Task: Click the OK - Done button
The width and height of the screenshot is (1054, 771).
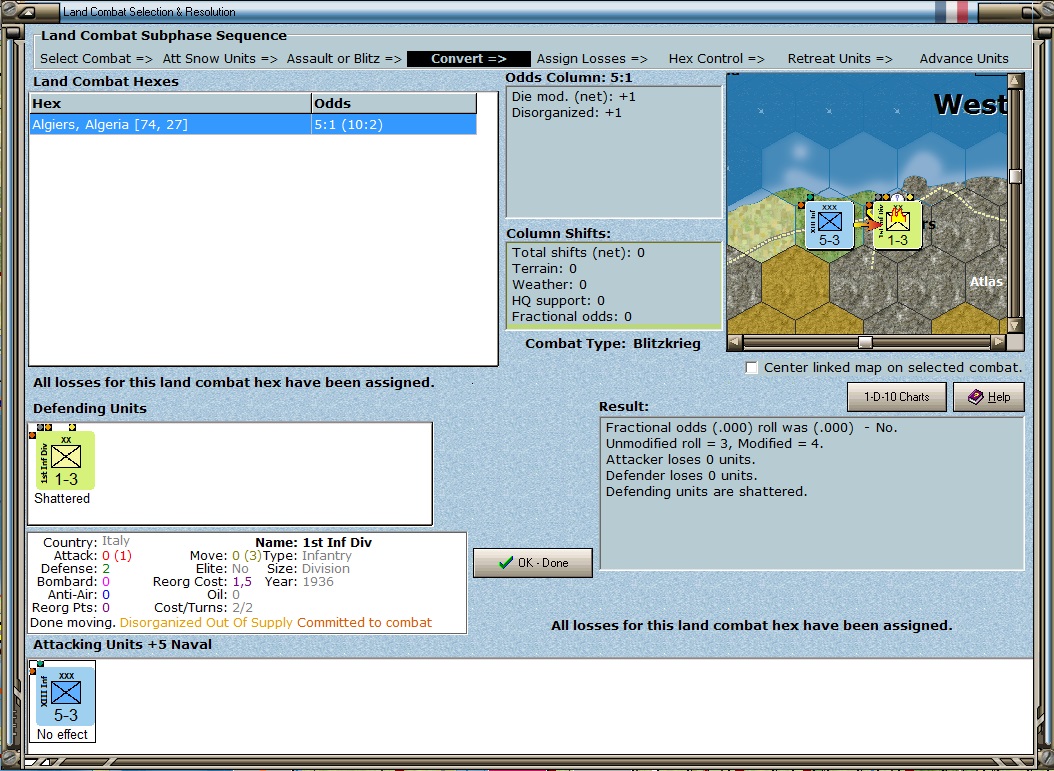Action: click(x=532, y=563)
